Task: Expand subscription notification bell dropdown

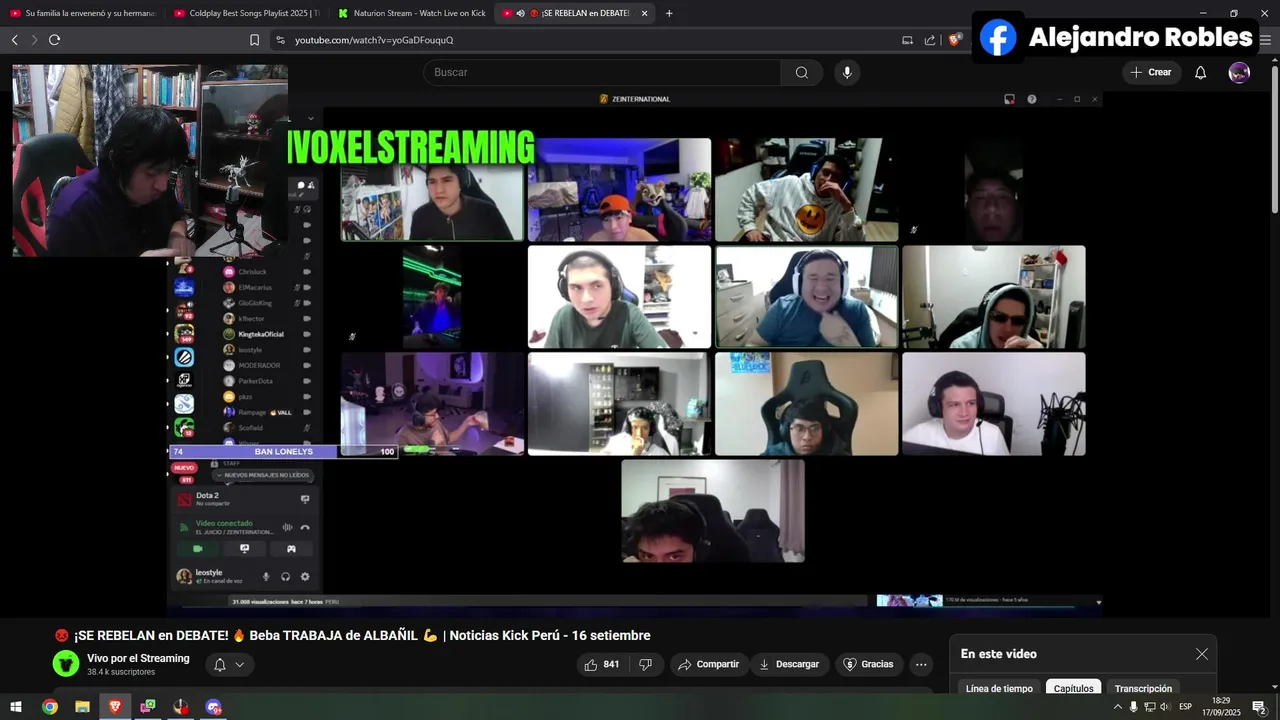Action: click(229, 664)
